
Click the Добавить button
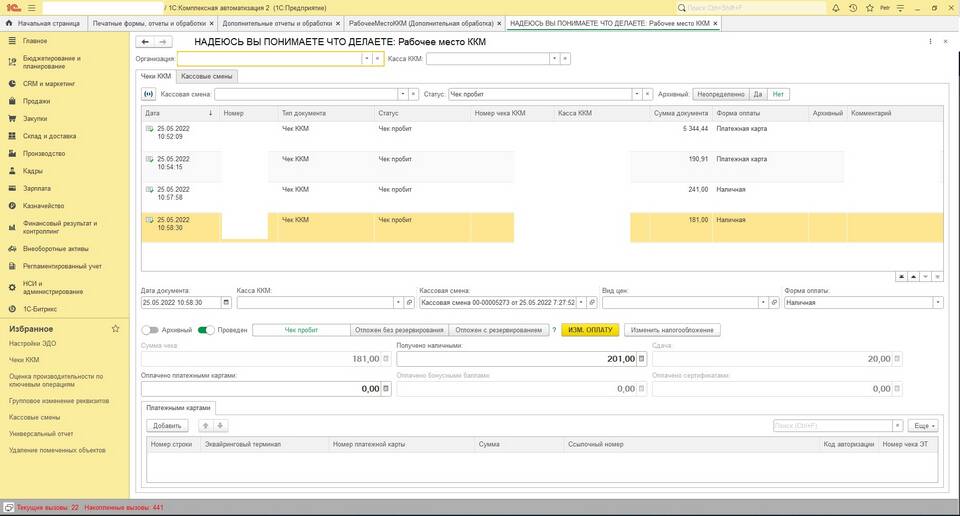point(167,425)
